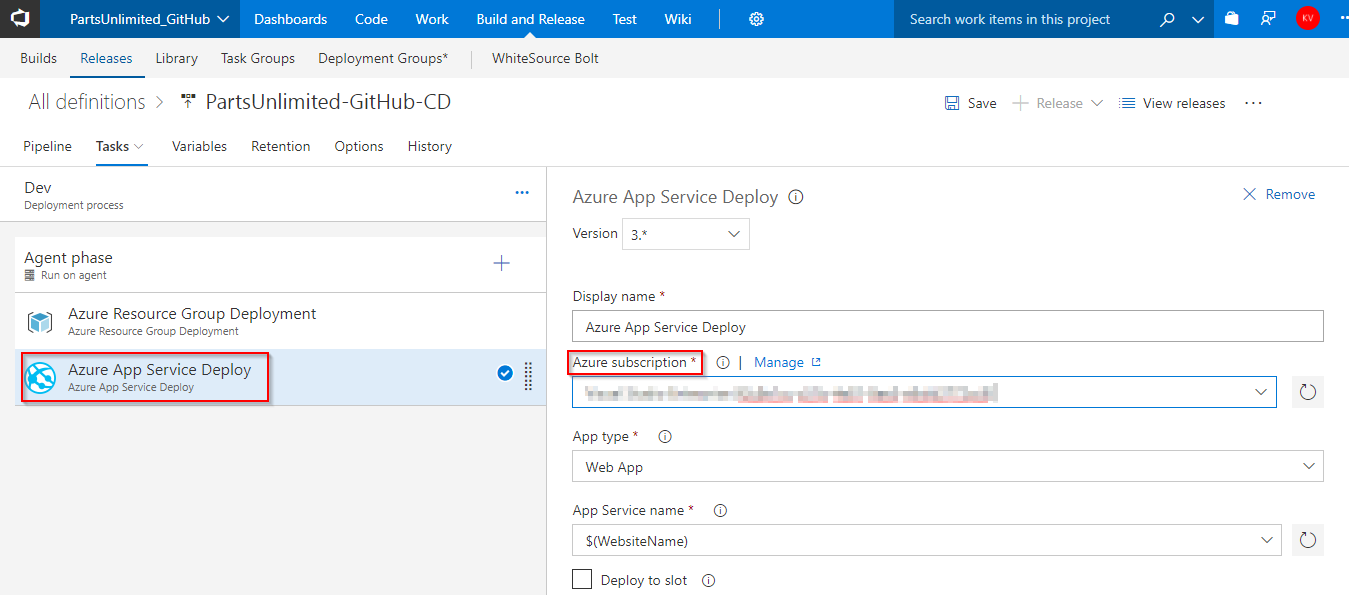Open the settings gear icon
Image resolution: width=1349 pixels, height=595 pixels.
(x=757, y=19)
